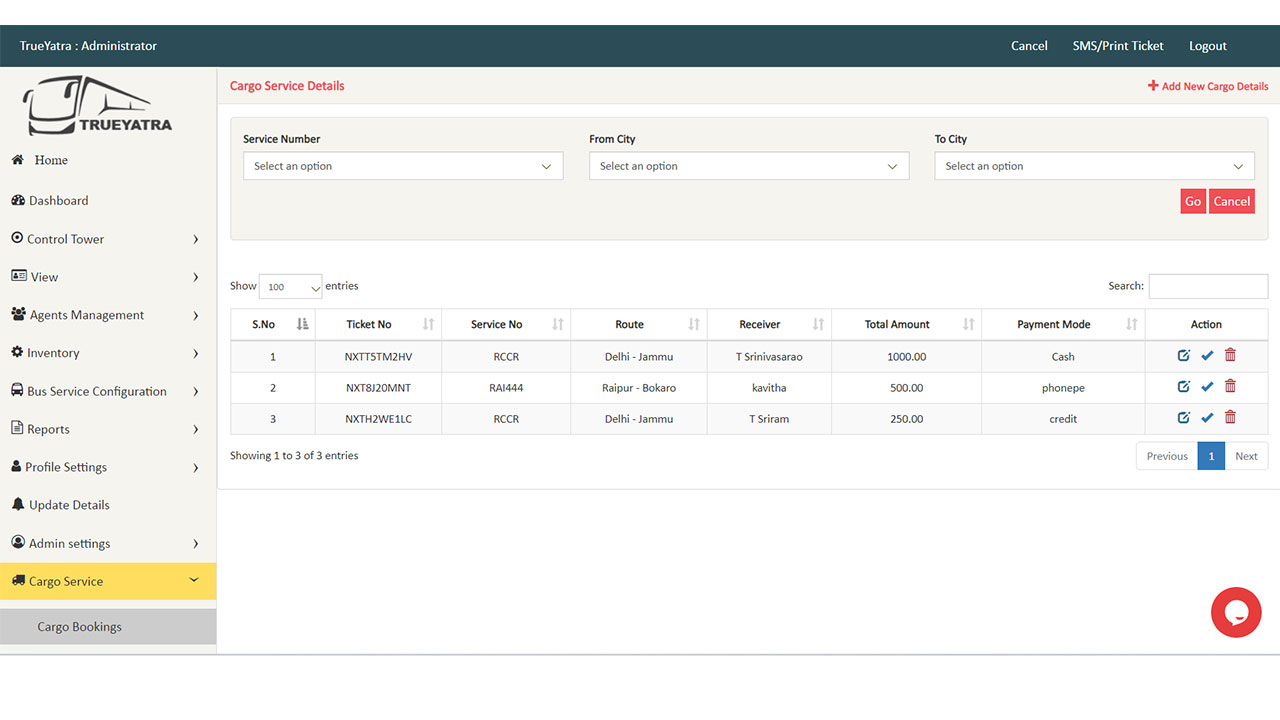1280x720 pixels.
Task: Click edit icon for kavitha's cargo row
Action: [x=1184, y=387]
